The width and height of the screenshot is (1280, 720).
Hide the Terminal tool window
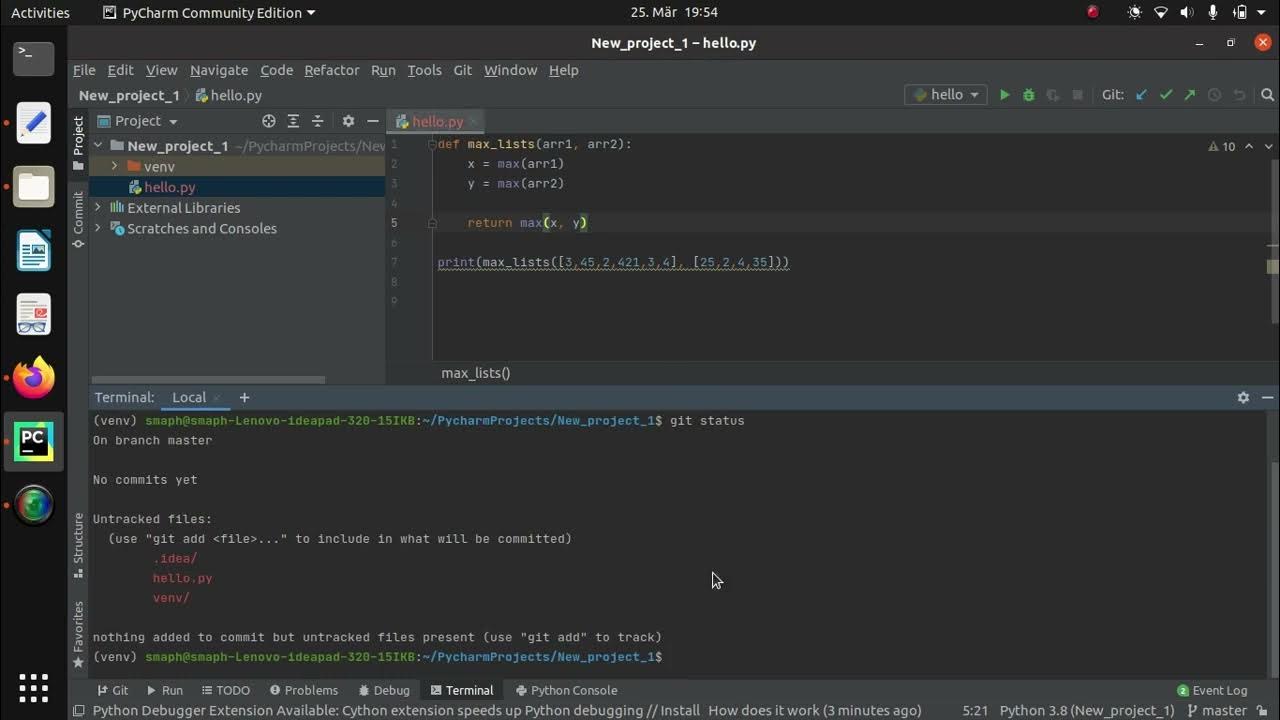click(x=1267, y=397)
